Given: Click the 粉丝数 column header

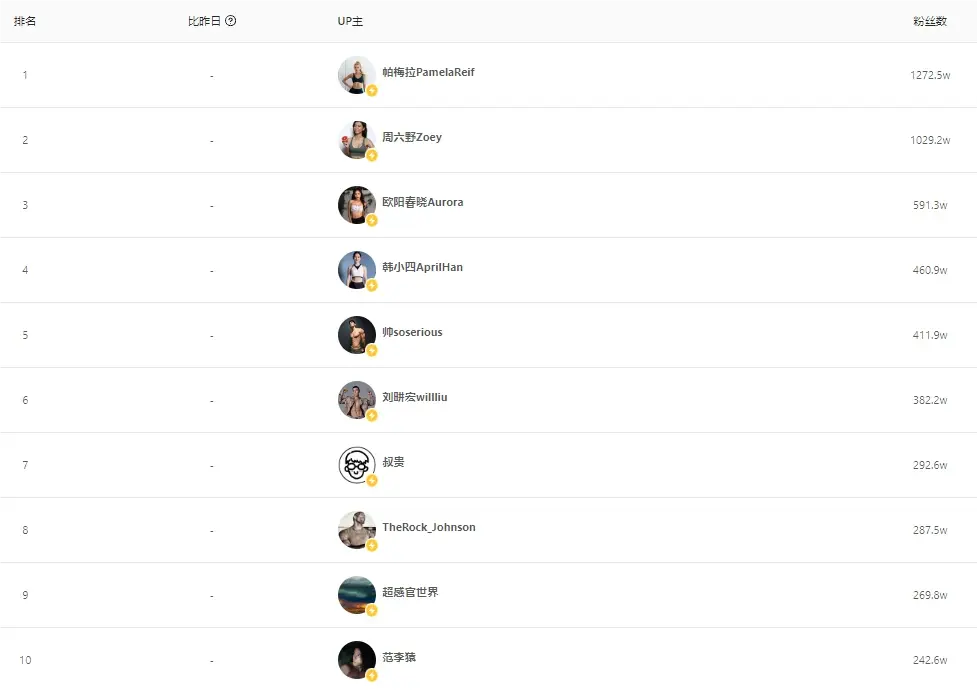Looking at the screenshot, I should point(930,21).
